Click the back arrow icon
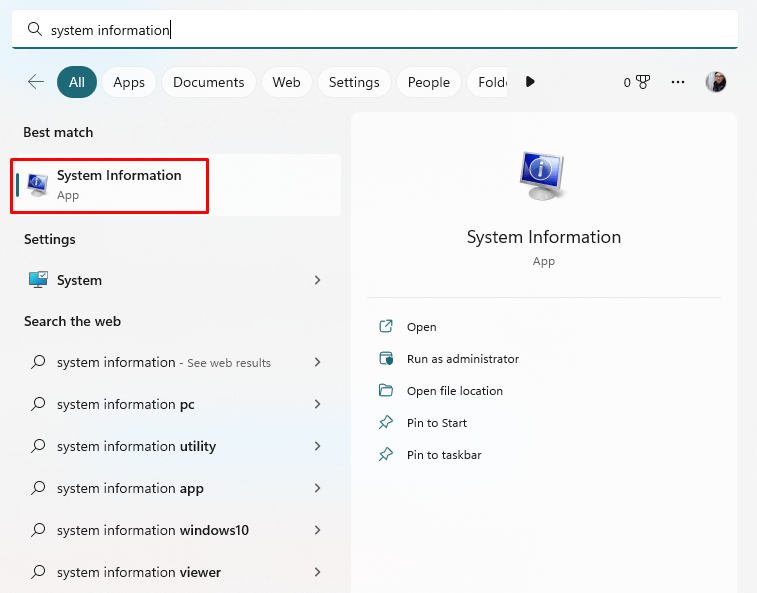The width and height of the screenshot is (757, 593). [x=36, y=82]
